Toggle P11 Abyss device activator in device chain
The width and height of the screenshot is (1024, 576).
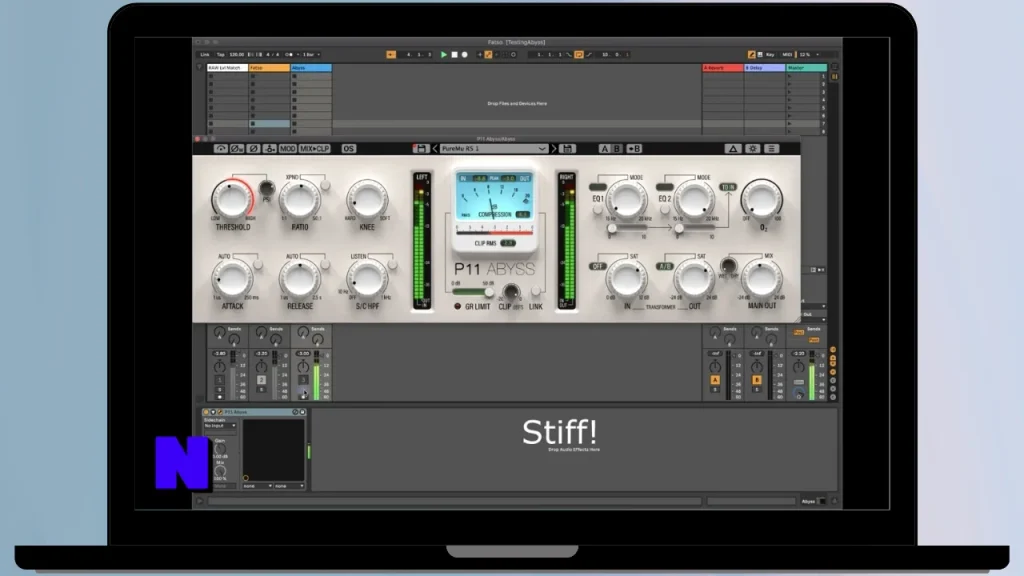click(x=206, y=412)
